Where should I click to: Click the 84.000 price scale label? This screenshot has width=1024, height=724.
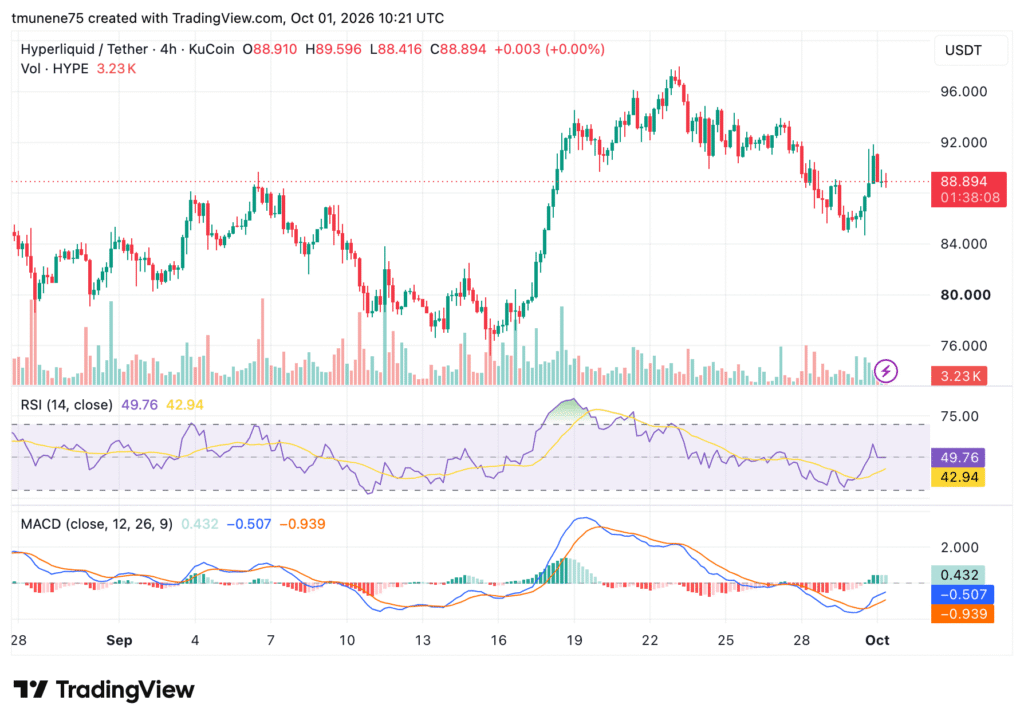tap(963, 244)
